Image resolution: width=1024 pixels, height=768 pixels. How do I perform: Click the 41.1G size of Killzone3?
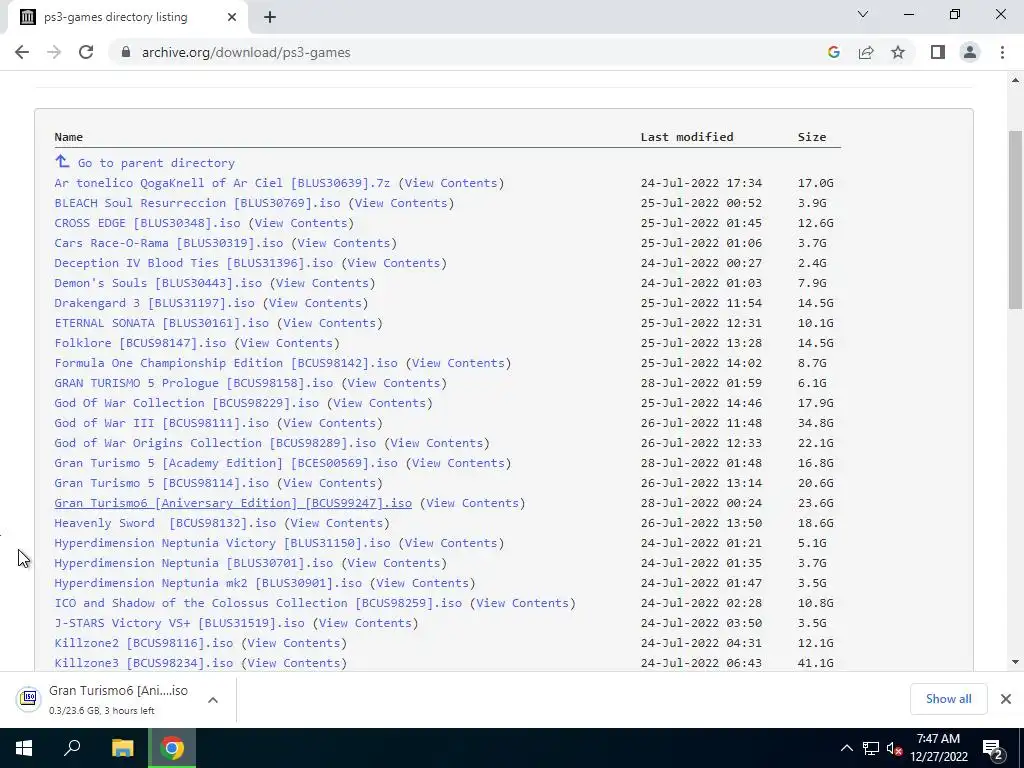[815, 664]
